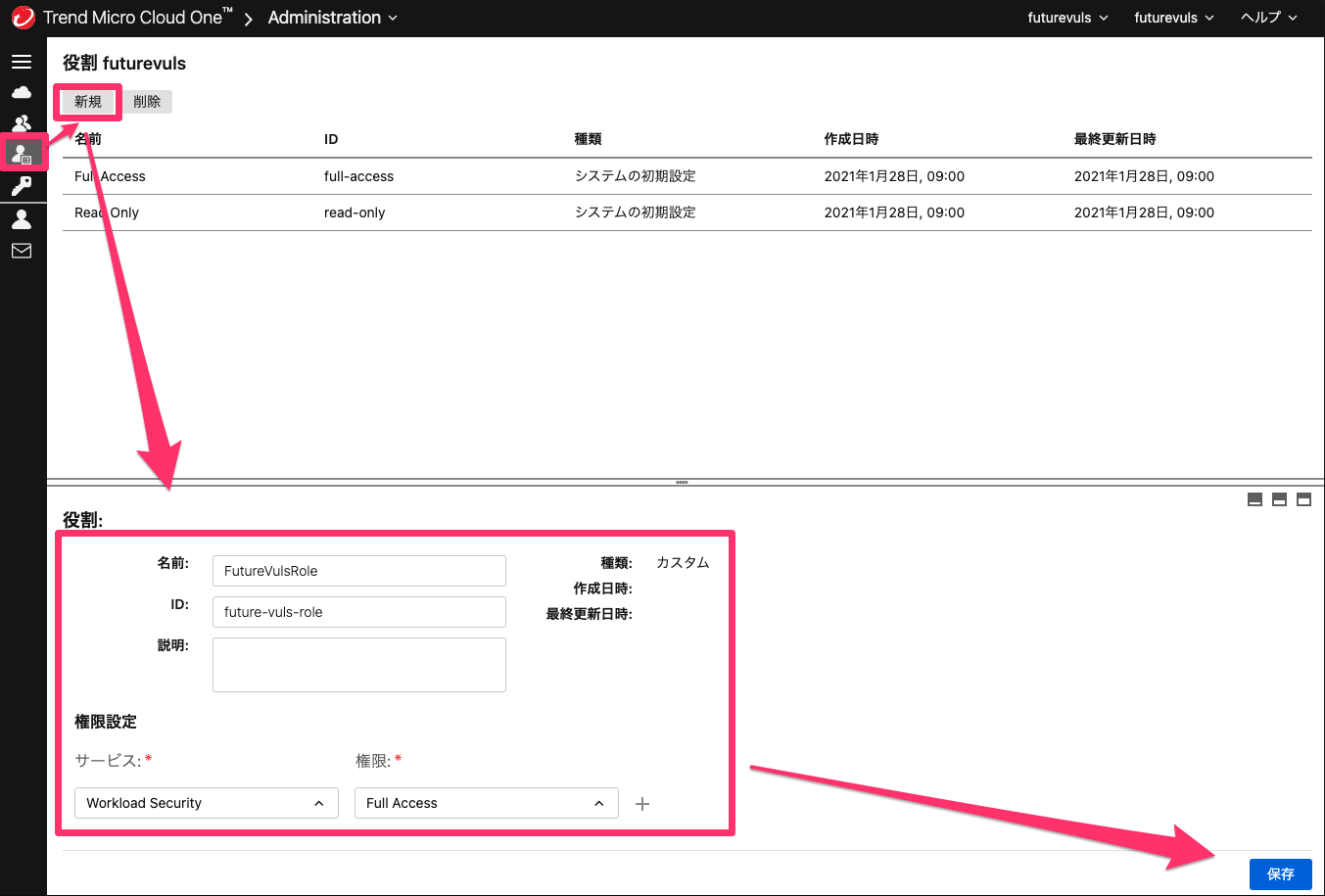Open the Users group icon in sidebar
The image size is (1325, 896).
click(x=22, y=123)
